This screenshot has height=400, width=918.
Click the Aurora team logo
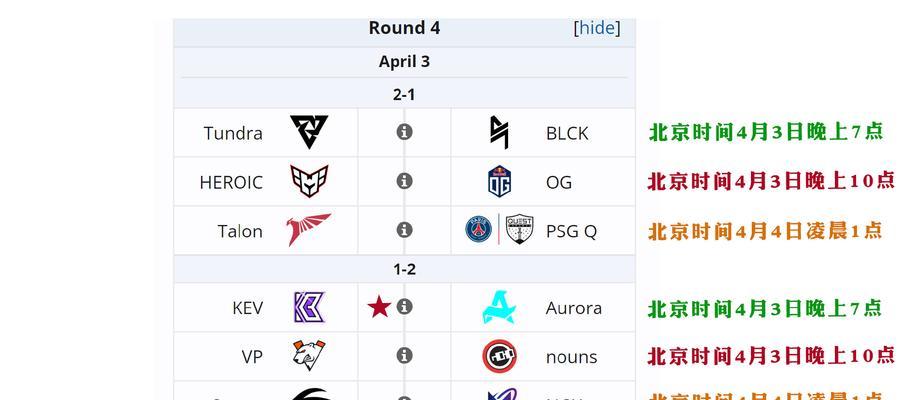499,307
